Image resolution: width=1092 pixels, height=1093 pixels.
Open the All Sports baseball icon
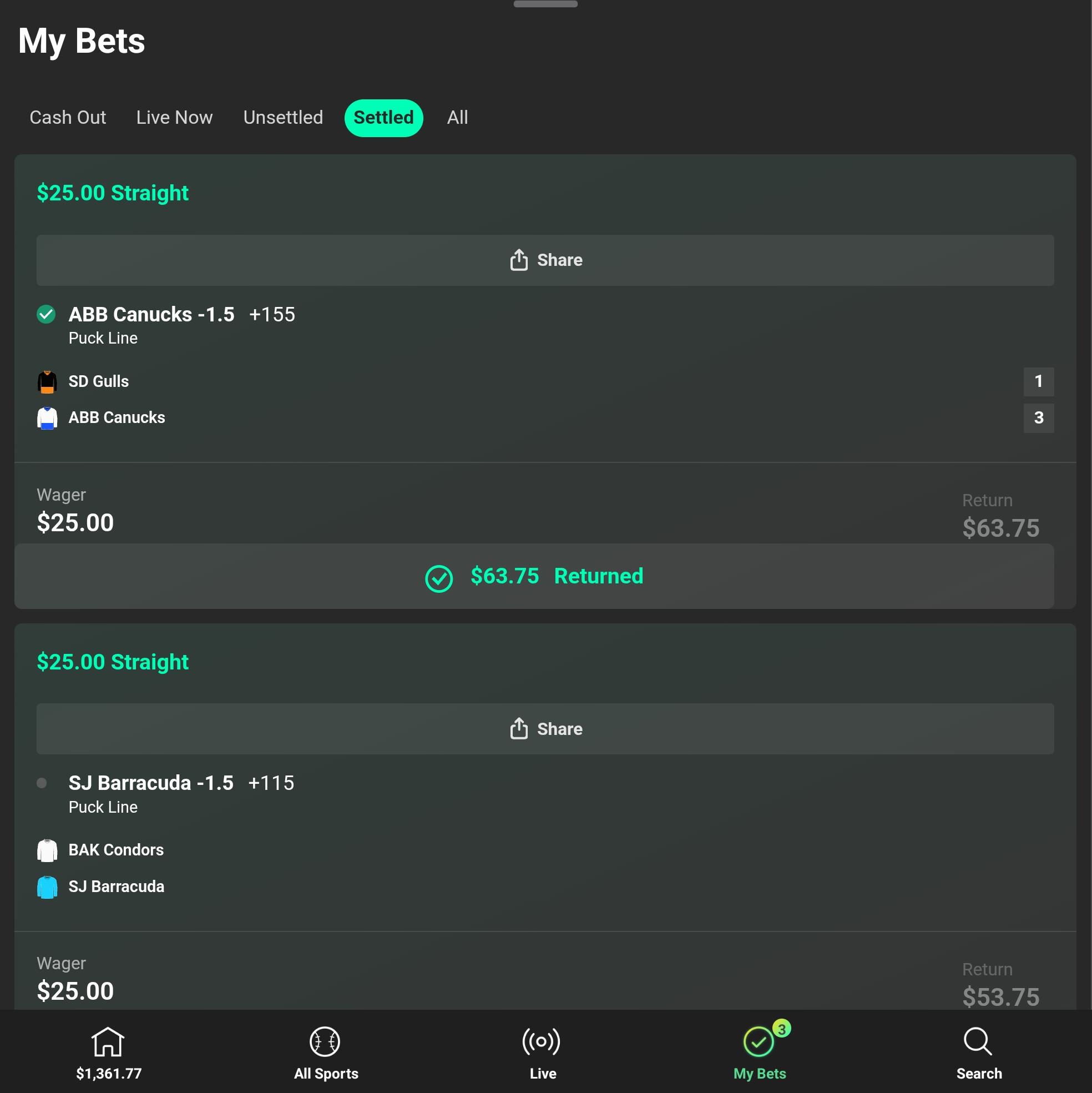[325, 1041]
